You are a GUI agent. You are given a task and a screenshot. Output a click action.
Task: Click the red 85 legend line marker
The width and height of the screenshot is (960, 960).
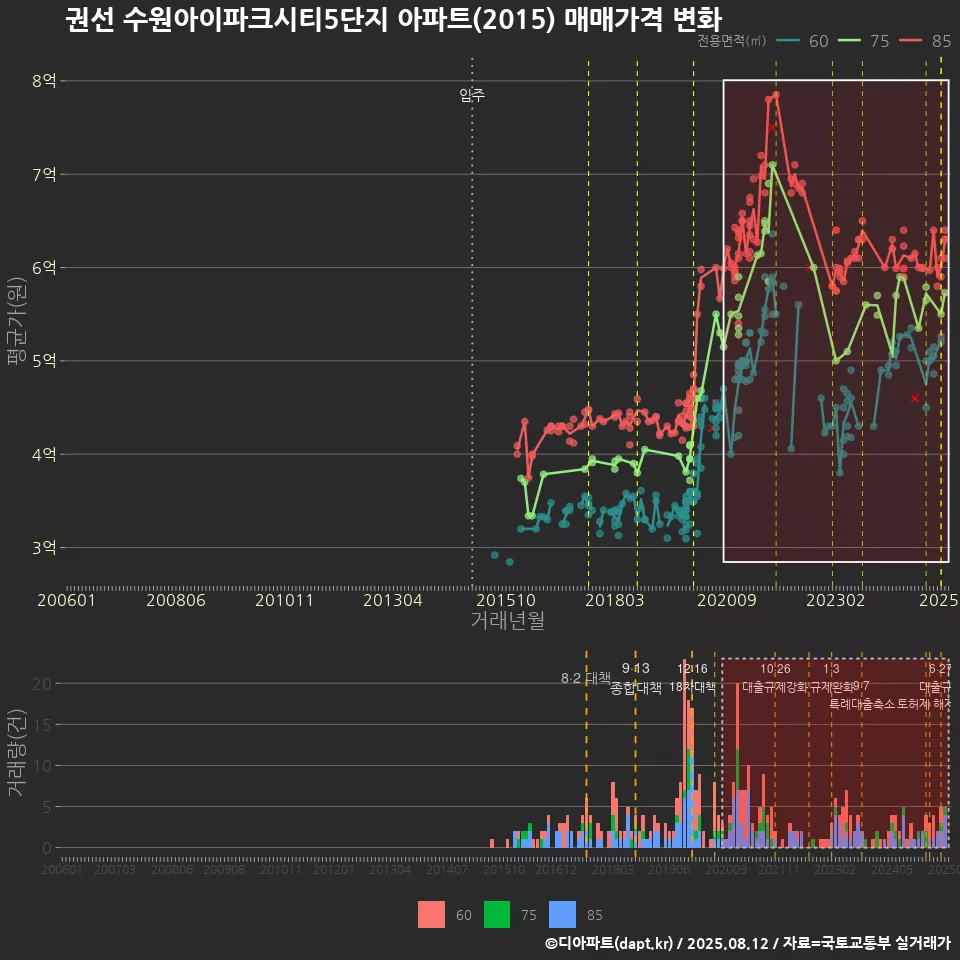(910, 41)
